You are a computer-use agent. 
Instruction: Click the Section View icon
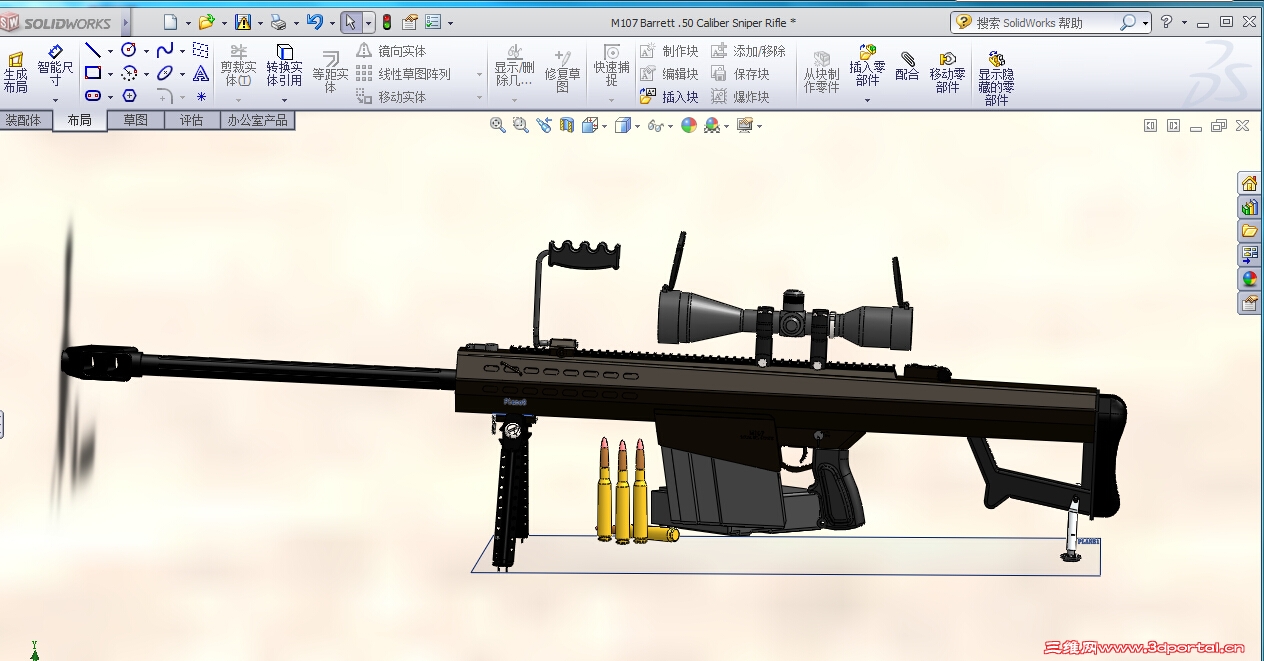point(567,125)
